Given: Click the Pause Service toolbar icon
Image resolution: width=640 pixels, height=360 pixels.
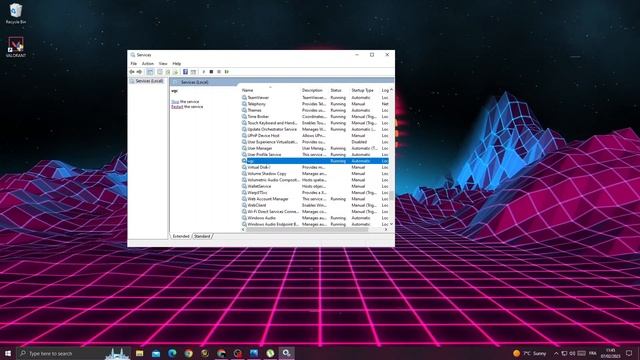Looking at the screenshot, I should (219, 72).
